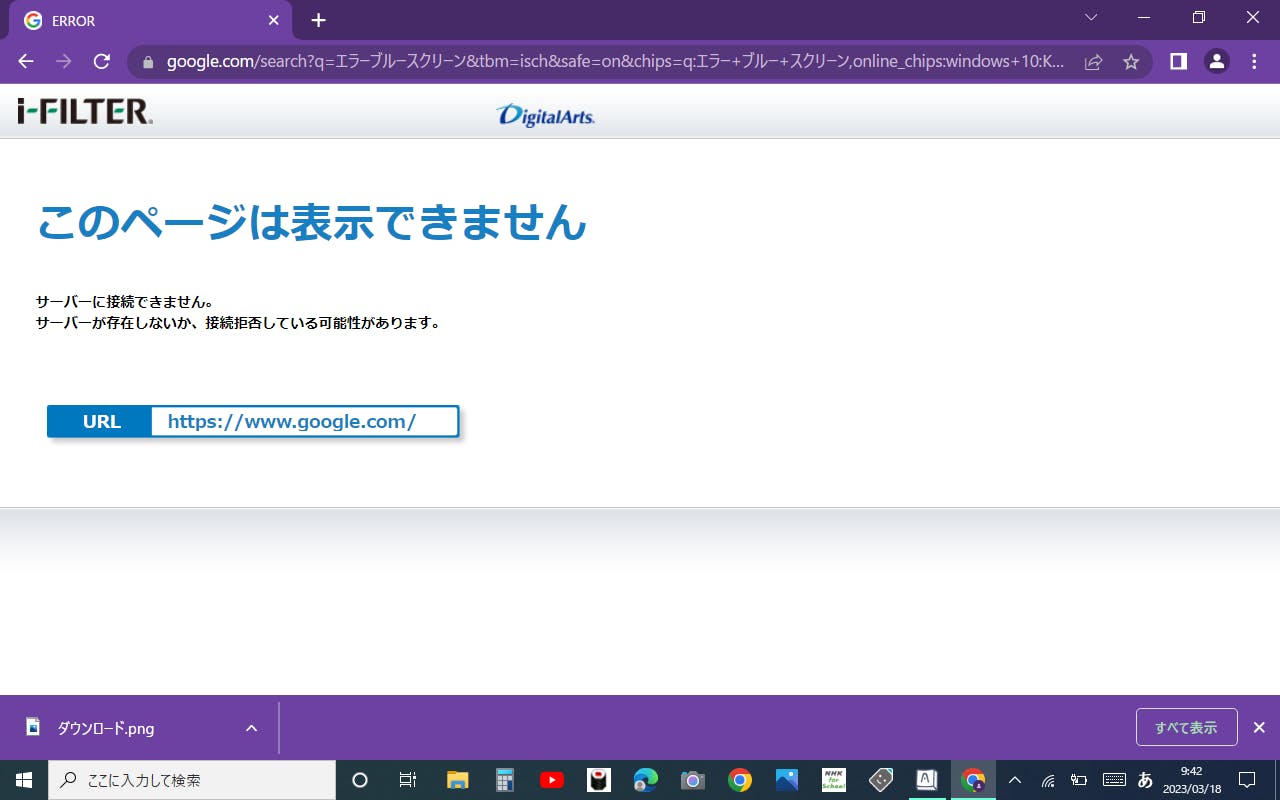Toggle the Japanese IME input mode
The height and width of the screenshot is (800, 1280).
[1145, 780]
